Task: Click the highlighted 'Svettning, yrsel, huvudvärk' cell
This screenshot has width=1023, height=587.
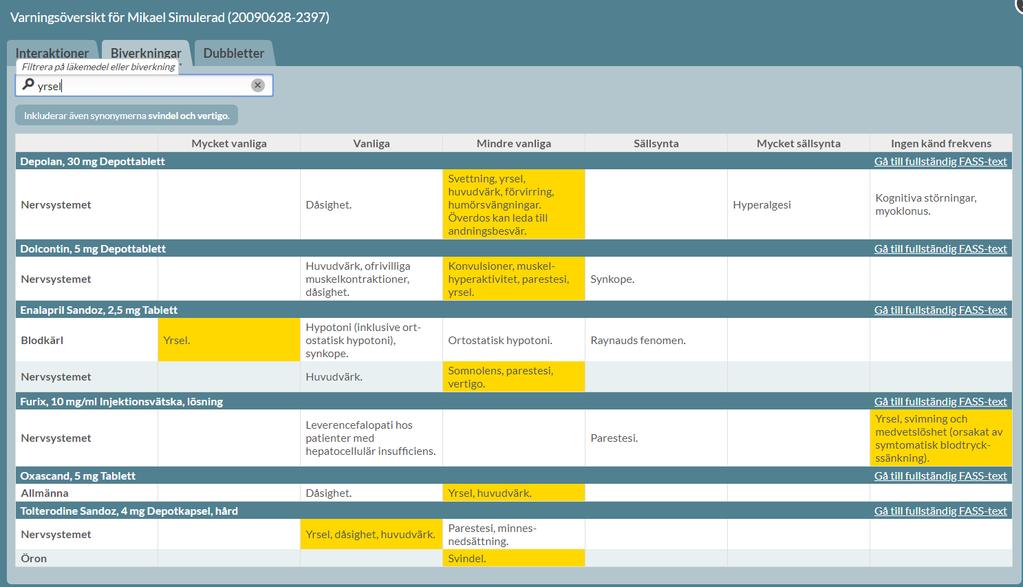Action: pos(513,204)
